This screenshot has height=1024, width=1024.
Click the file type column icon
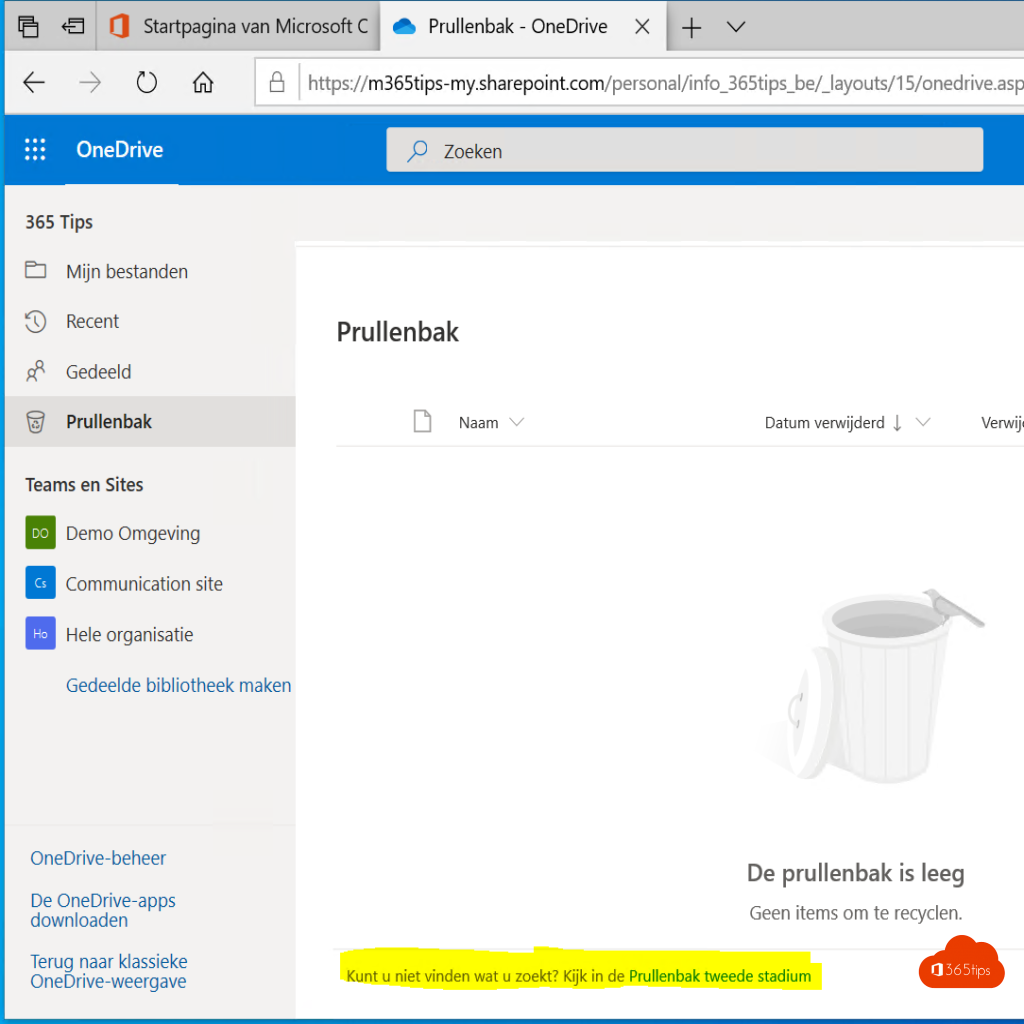[x=423, y=421]
